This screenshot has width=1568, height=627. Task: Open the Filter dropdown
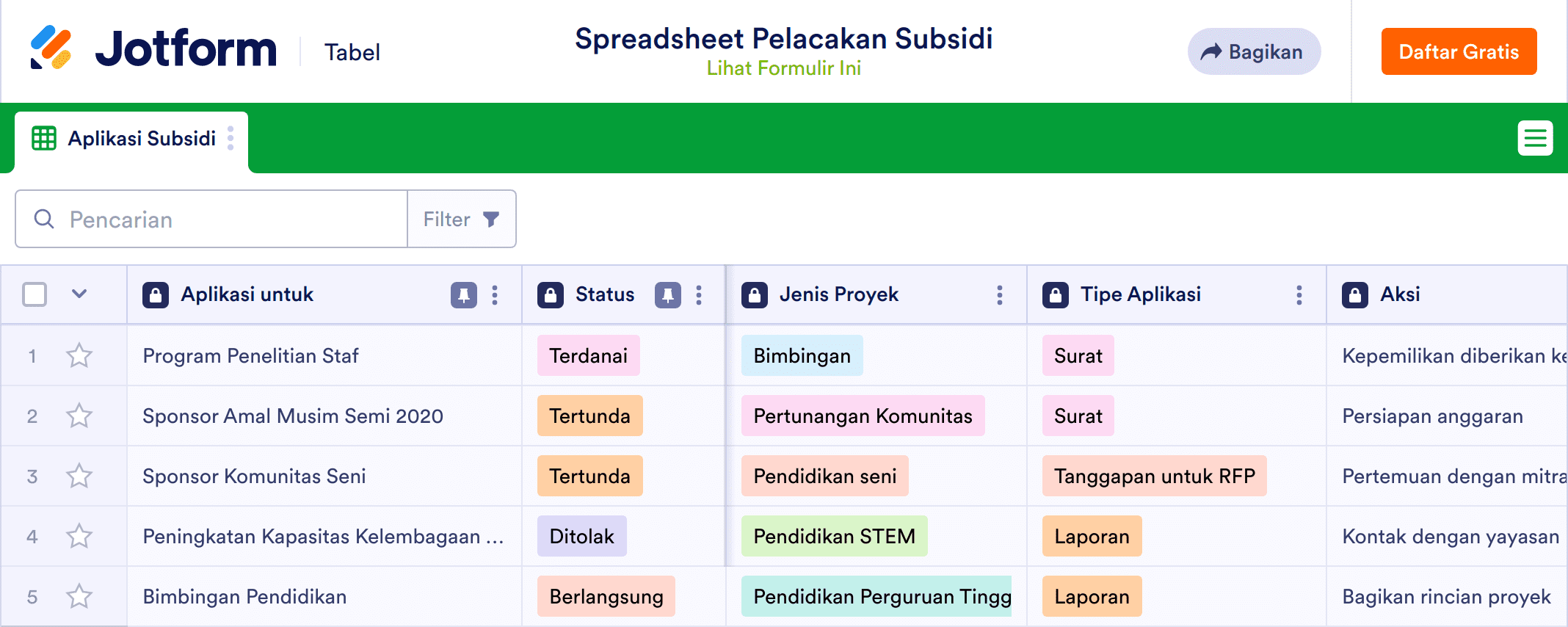tap(461, 220)
